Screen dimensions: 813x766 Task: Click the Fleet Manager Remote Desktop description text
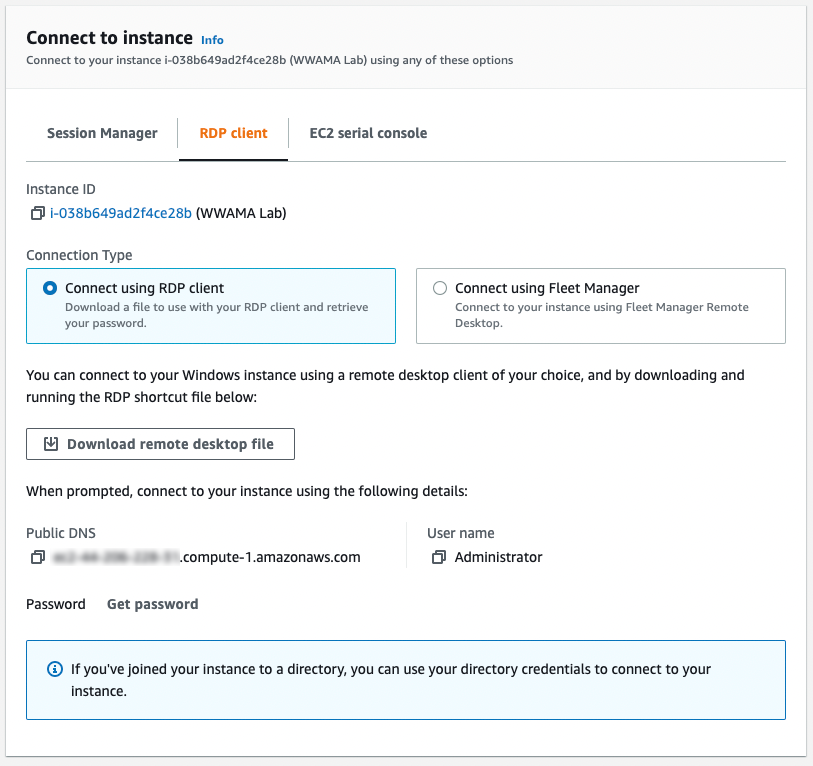tap(601, 315)
